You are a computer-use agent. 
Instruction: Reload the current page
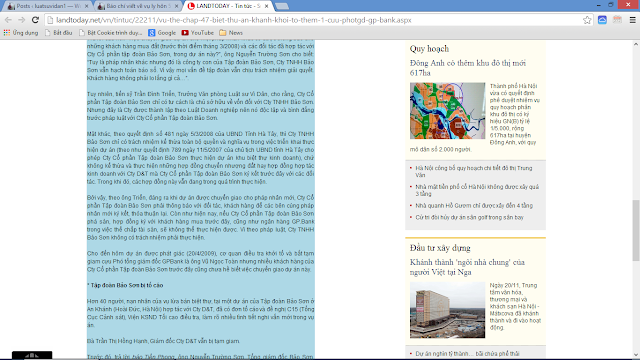click(x=36, y=20)
